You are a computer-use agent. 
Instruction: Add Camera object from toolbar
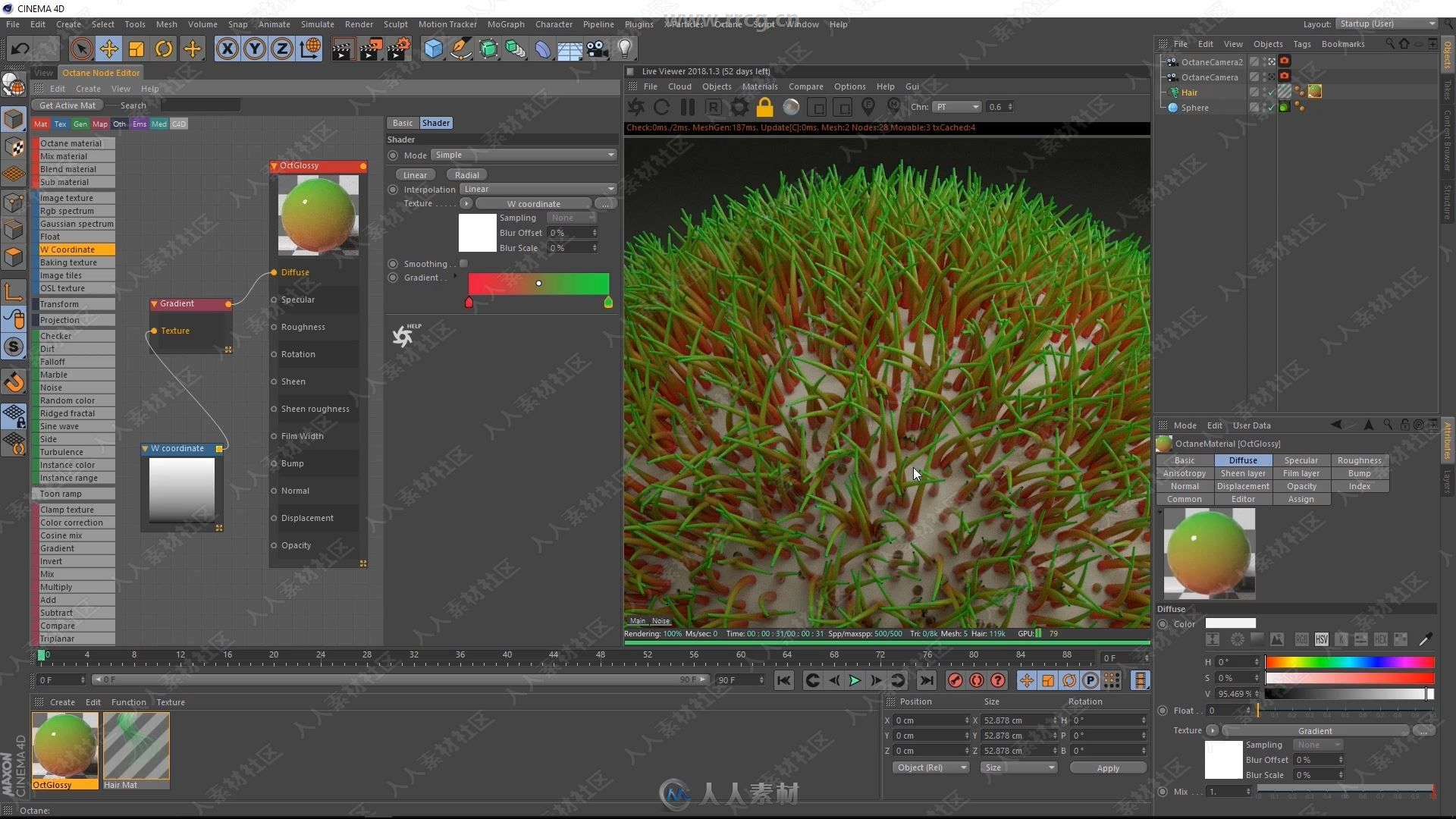[x=598, y=49]
